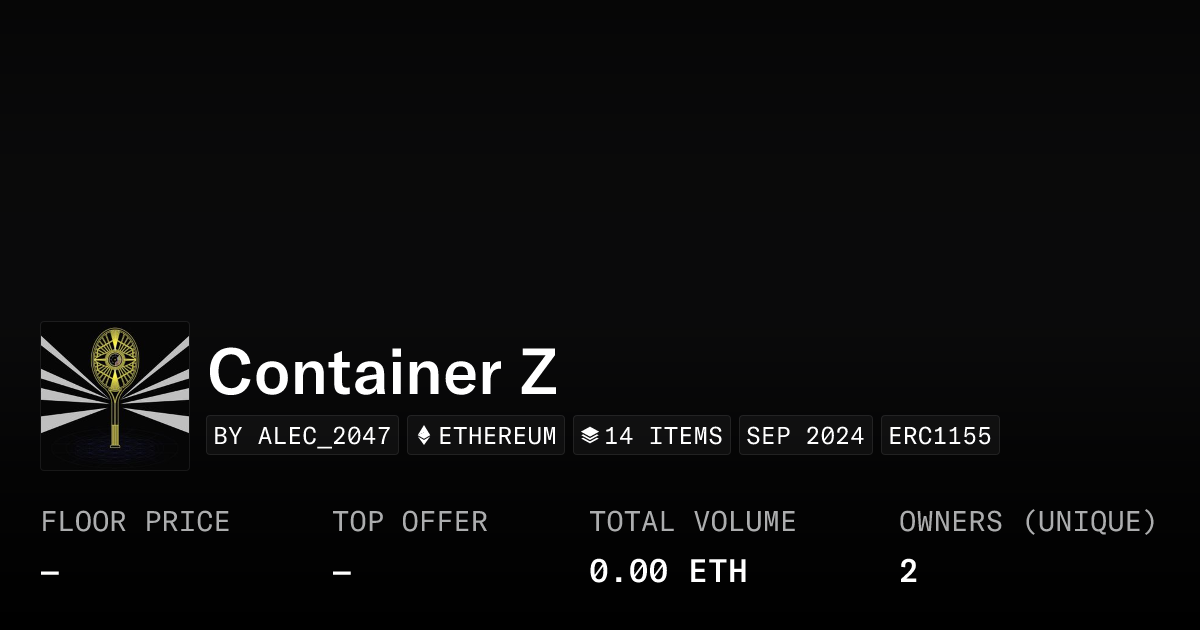Select the 0.00 ETH volume value
The height and width of the screenshot is (630, 1200).
tap(667, 572)
